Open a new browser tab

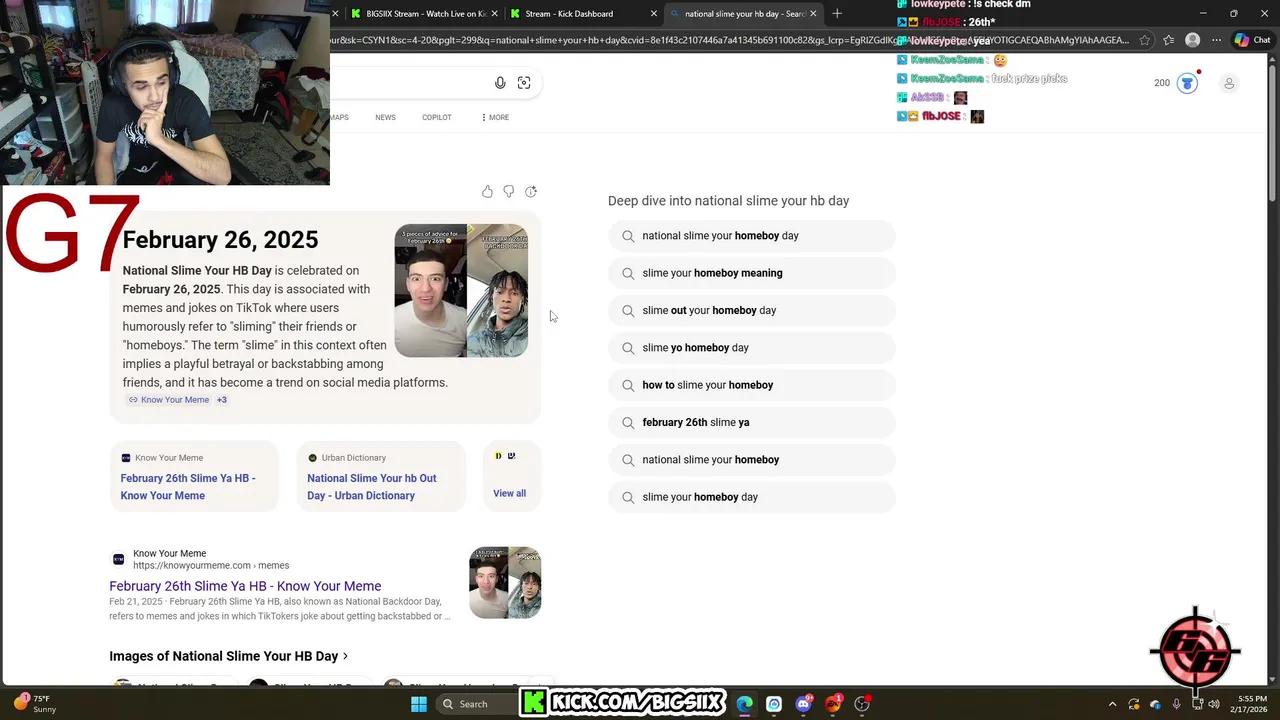pos(837,13)
